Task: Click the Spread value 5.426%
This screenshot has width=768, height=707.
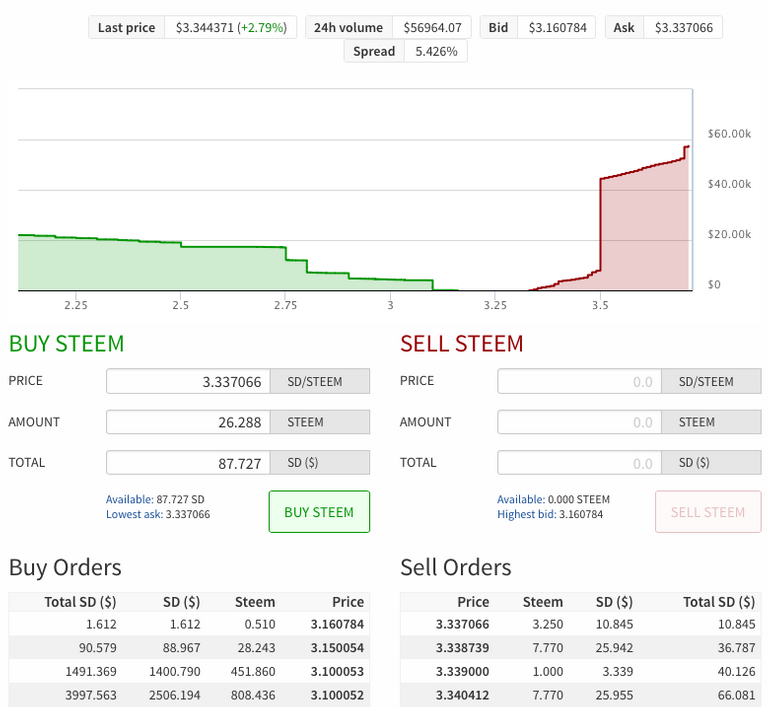Action: pyautogui.click(x=436, y=51)
